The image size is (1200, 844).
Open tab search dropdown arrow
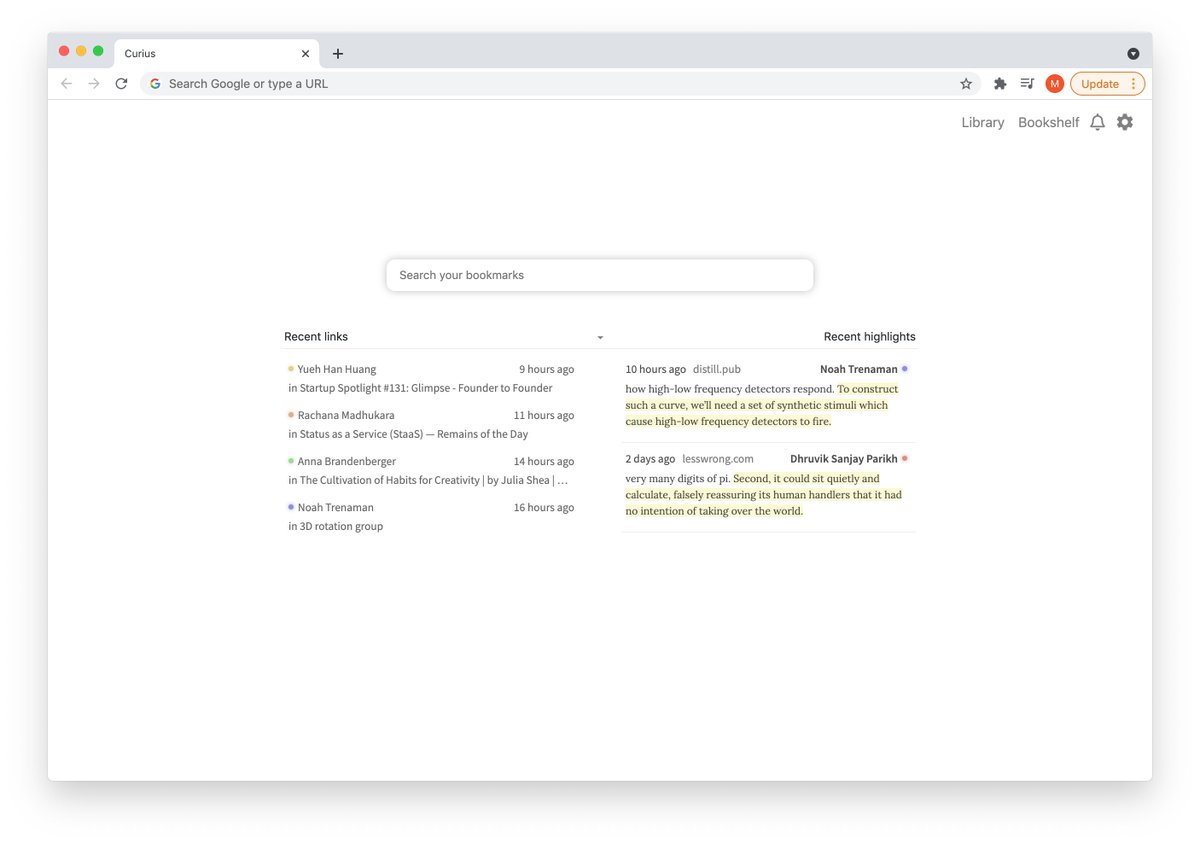(1133, 54)
